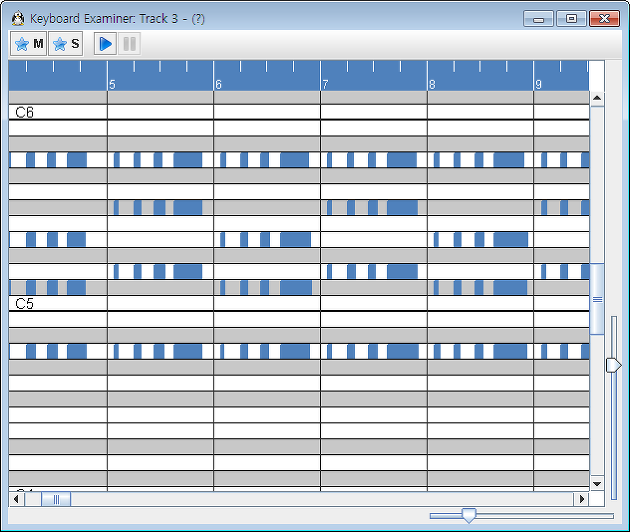
Task: Click measure 8 marker on the timeline ruler
Action: (x=432, y=84)
